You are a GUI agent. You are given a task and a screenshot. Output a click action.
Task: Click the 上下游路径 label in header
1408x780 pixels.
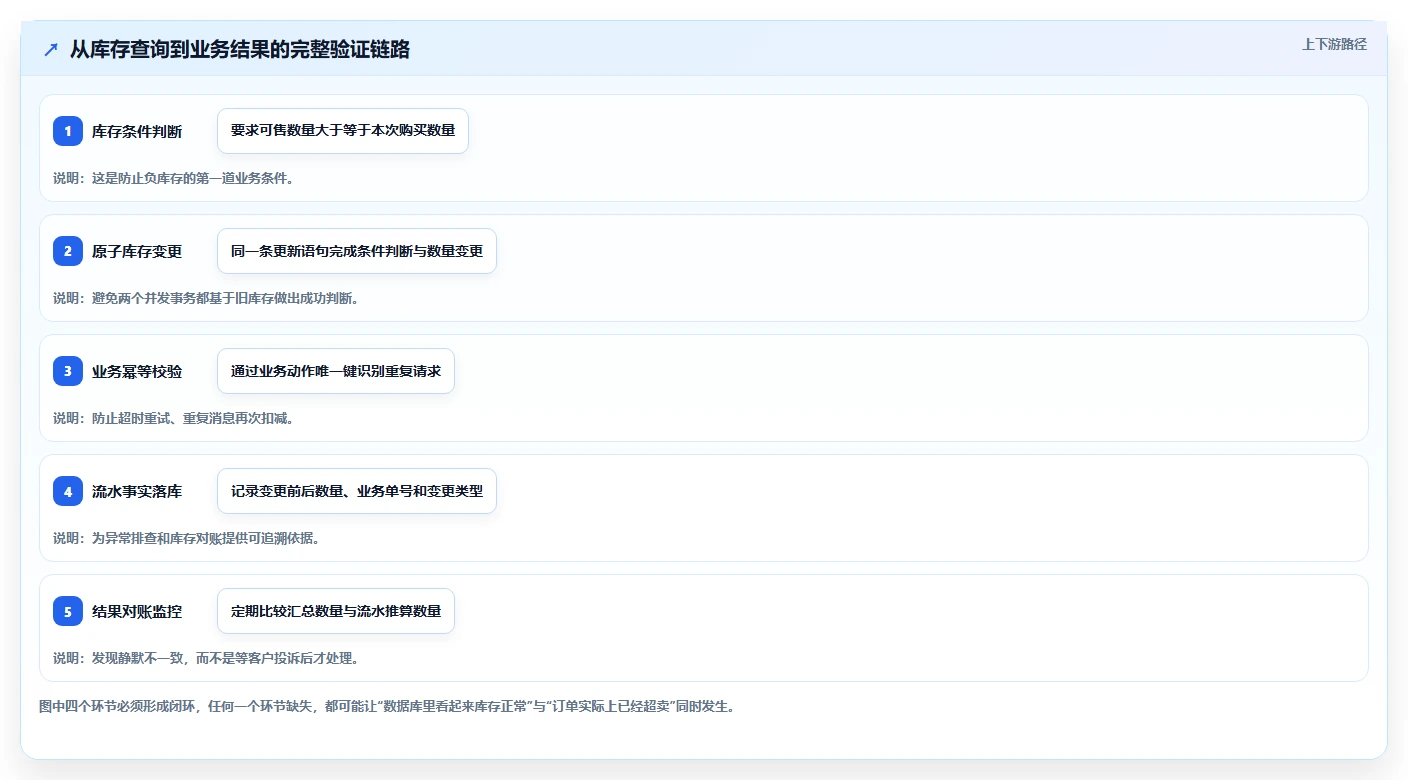coord(1334,44)
